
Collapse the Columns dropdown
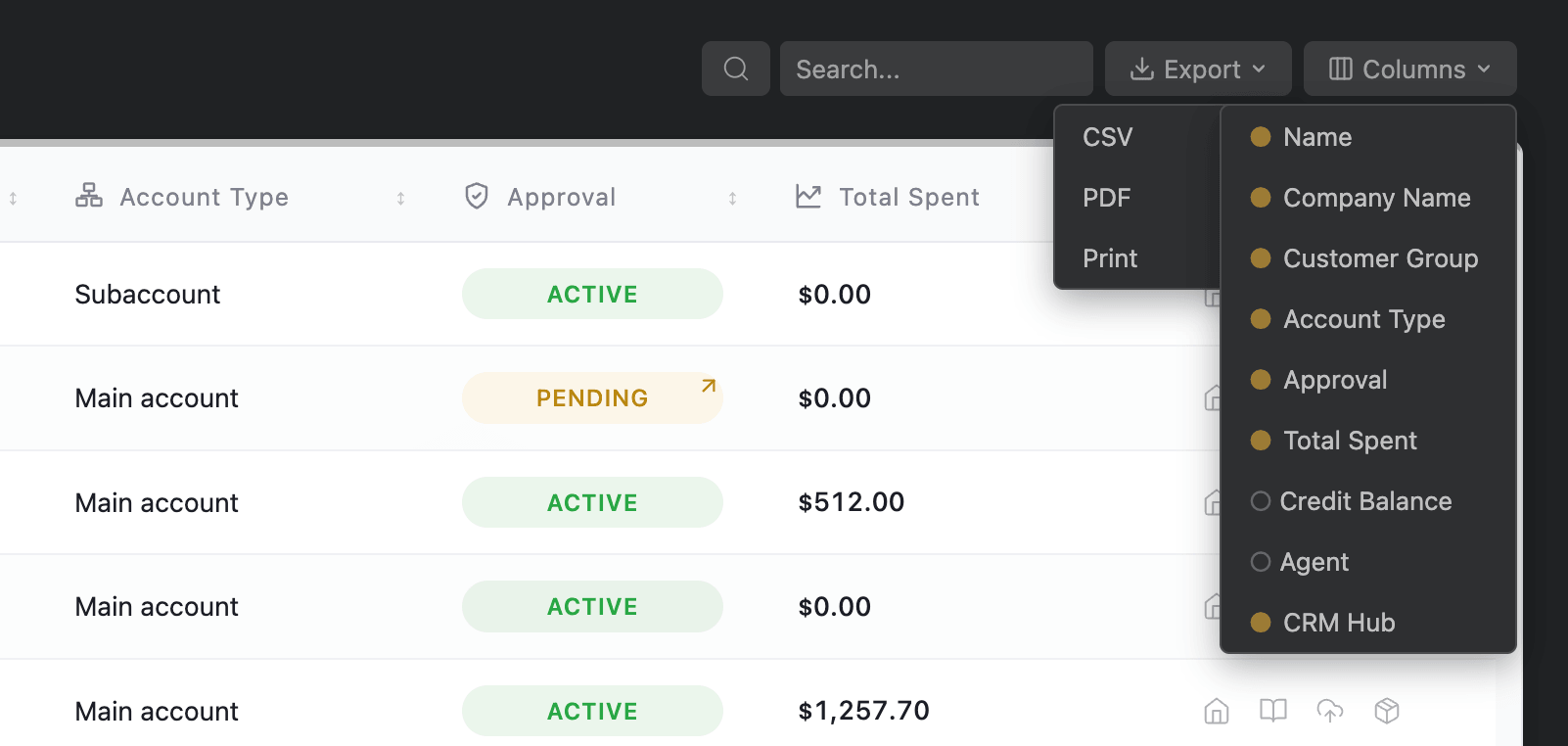(x=1409, y=69)
